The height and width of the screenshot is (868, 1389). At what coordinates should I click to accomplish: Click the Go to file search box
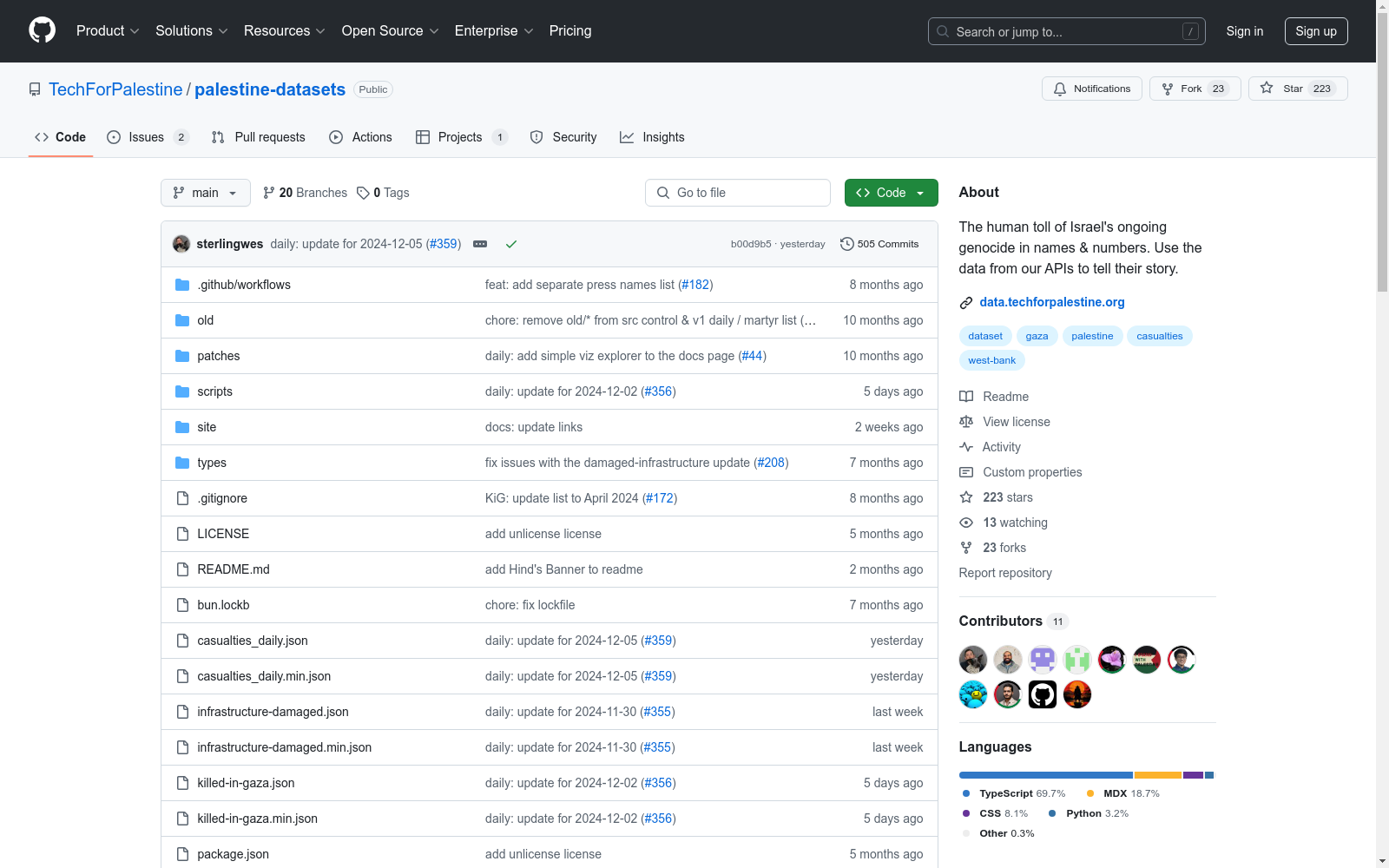738,193
